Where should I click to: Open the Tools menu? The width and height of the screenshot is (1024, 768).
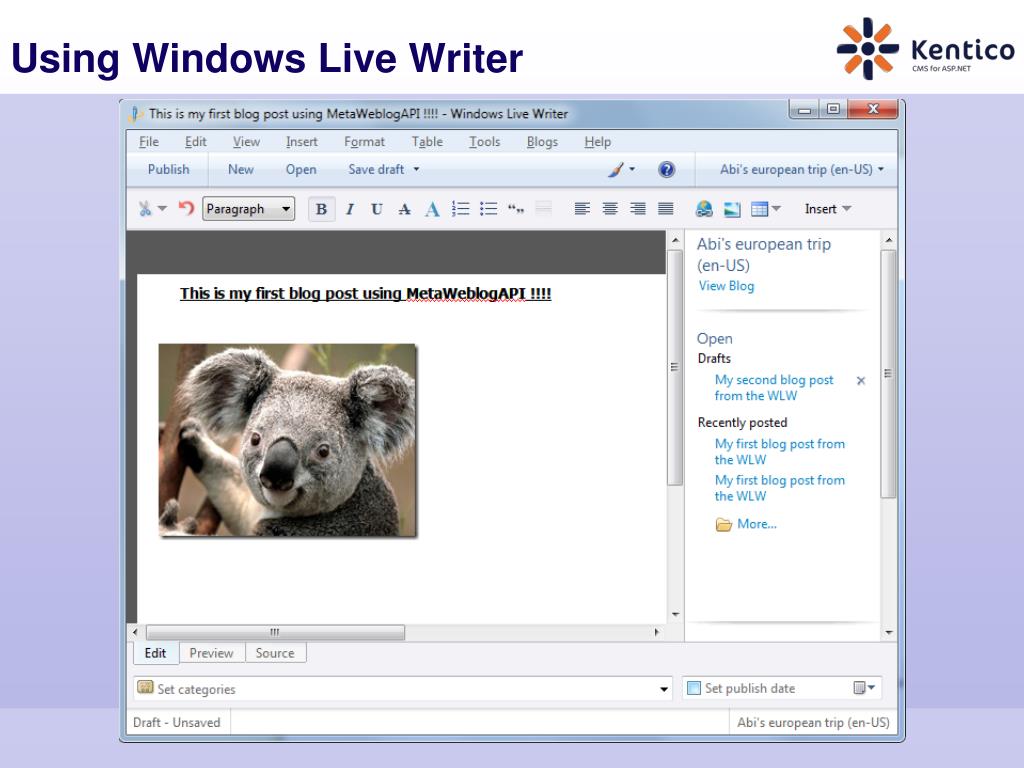pyautogui.click(x=485, y=142)
